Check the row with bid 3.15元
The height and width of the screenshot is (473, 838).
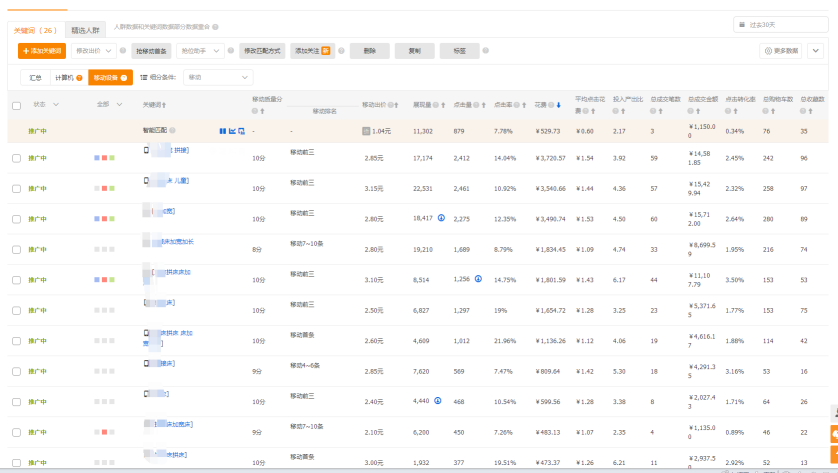[16, 188]
